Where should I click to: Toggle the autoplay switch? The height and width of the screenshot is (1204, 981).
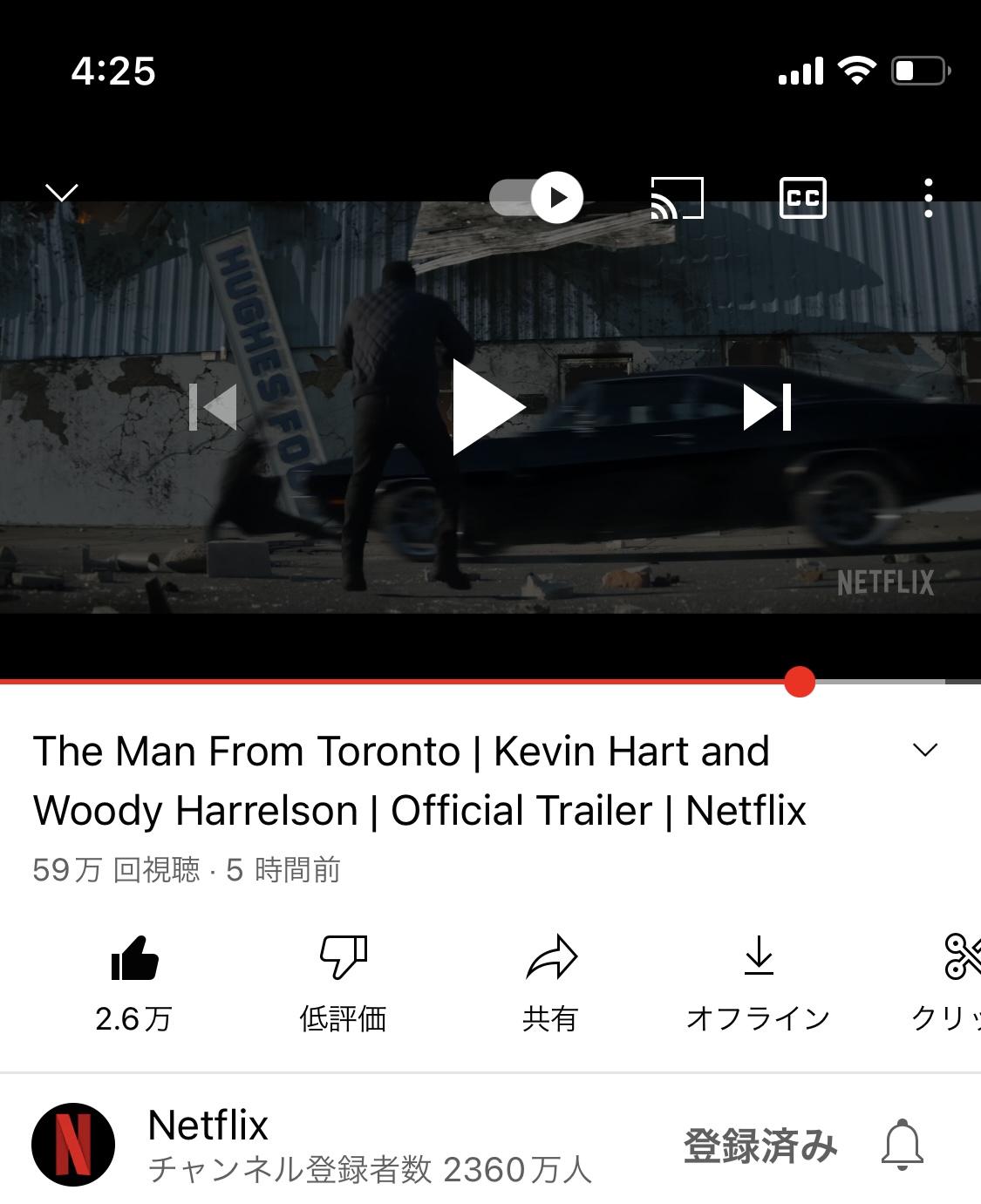536,198
